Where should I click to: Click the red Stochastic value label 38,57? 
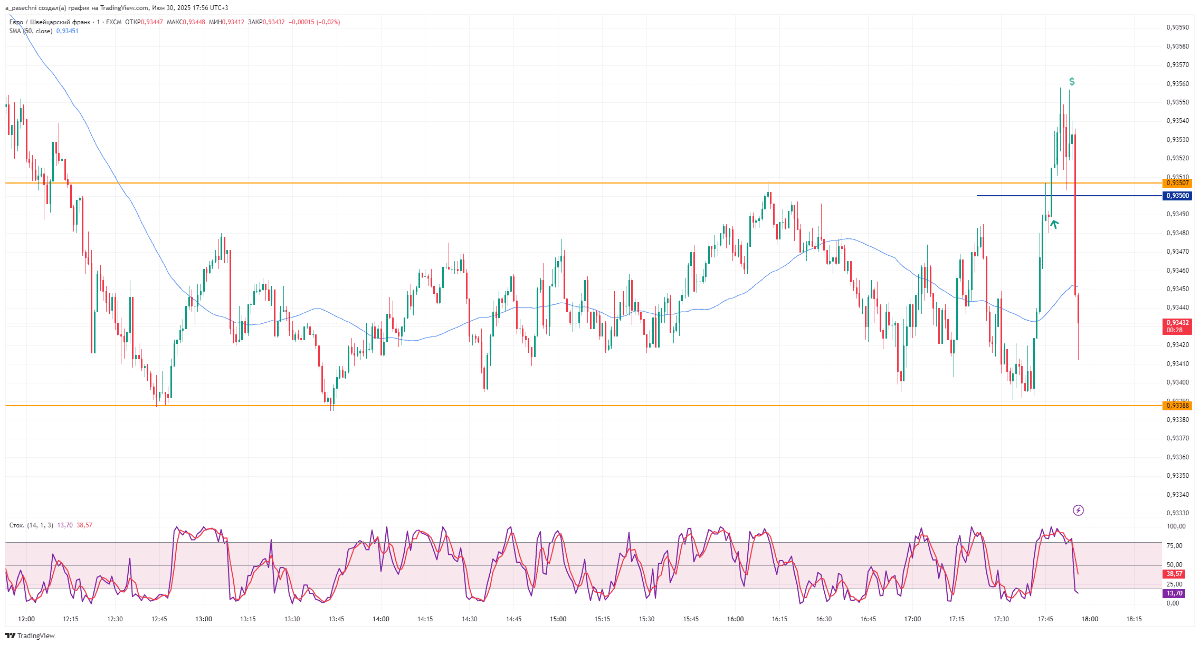click(x=1176, y=574)
